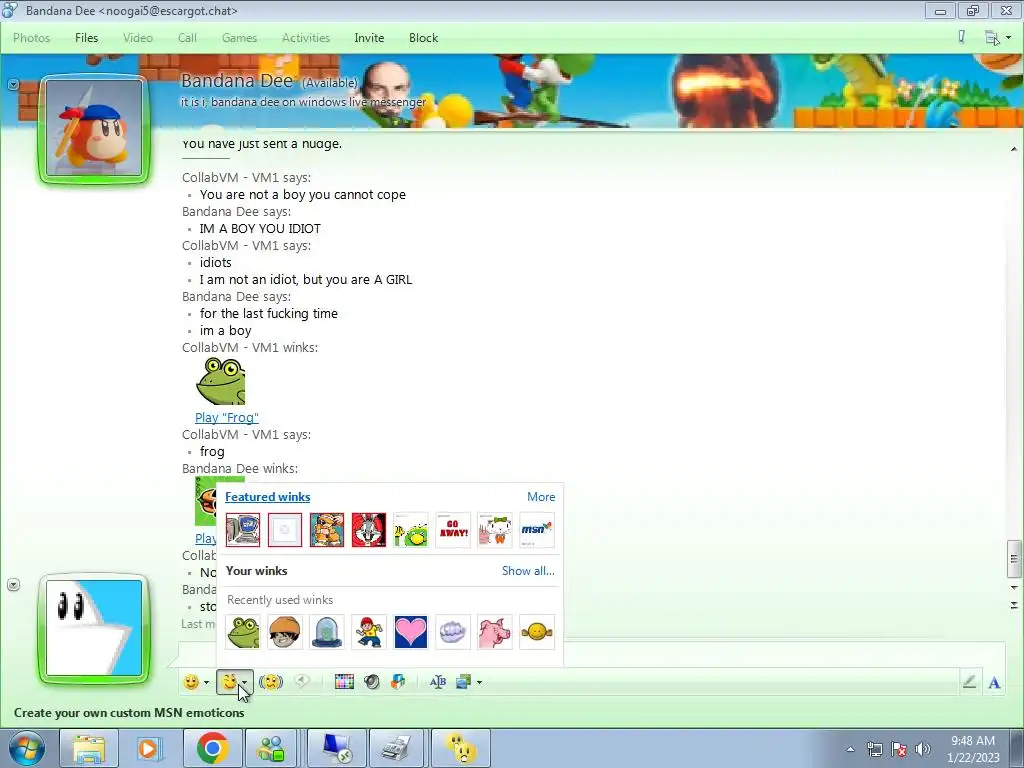Play the "Frog" wink link

[x=227, y=417]
